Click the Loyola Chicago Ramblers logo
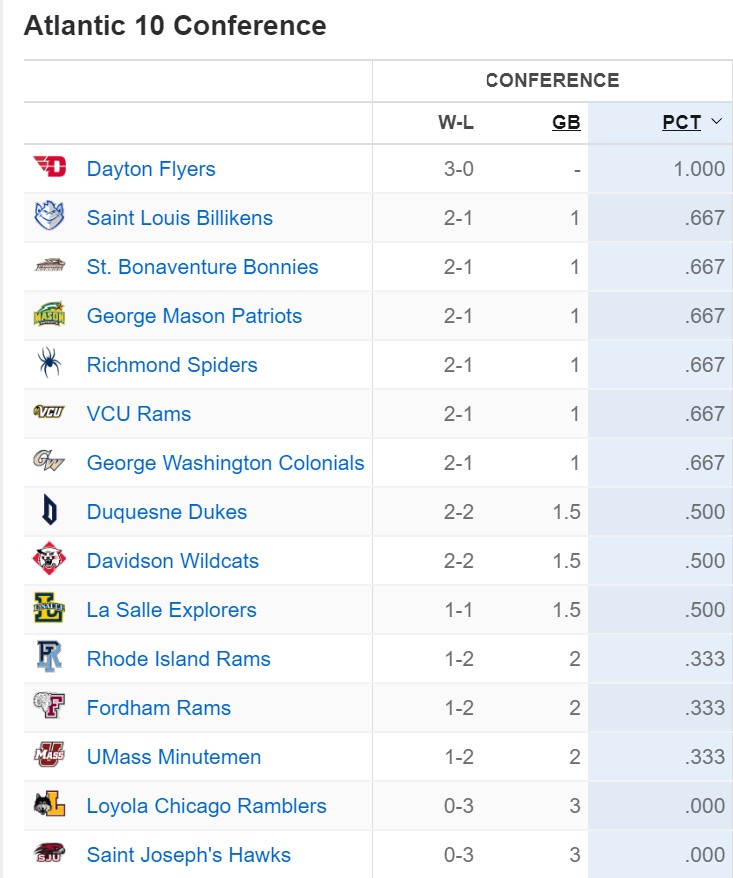 click(x=49, y=805)
